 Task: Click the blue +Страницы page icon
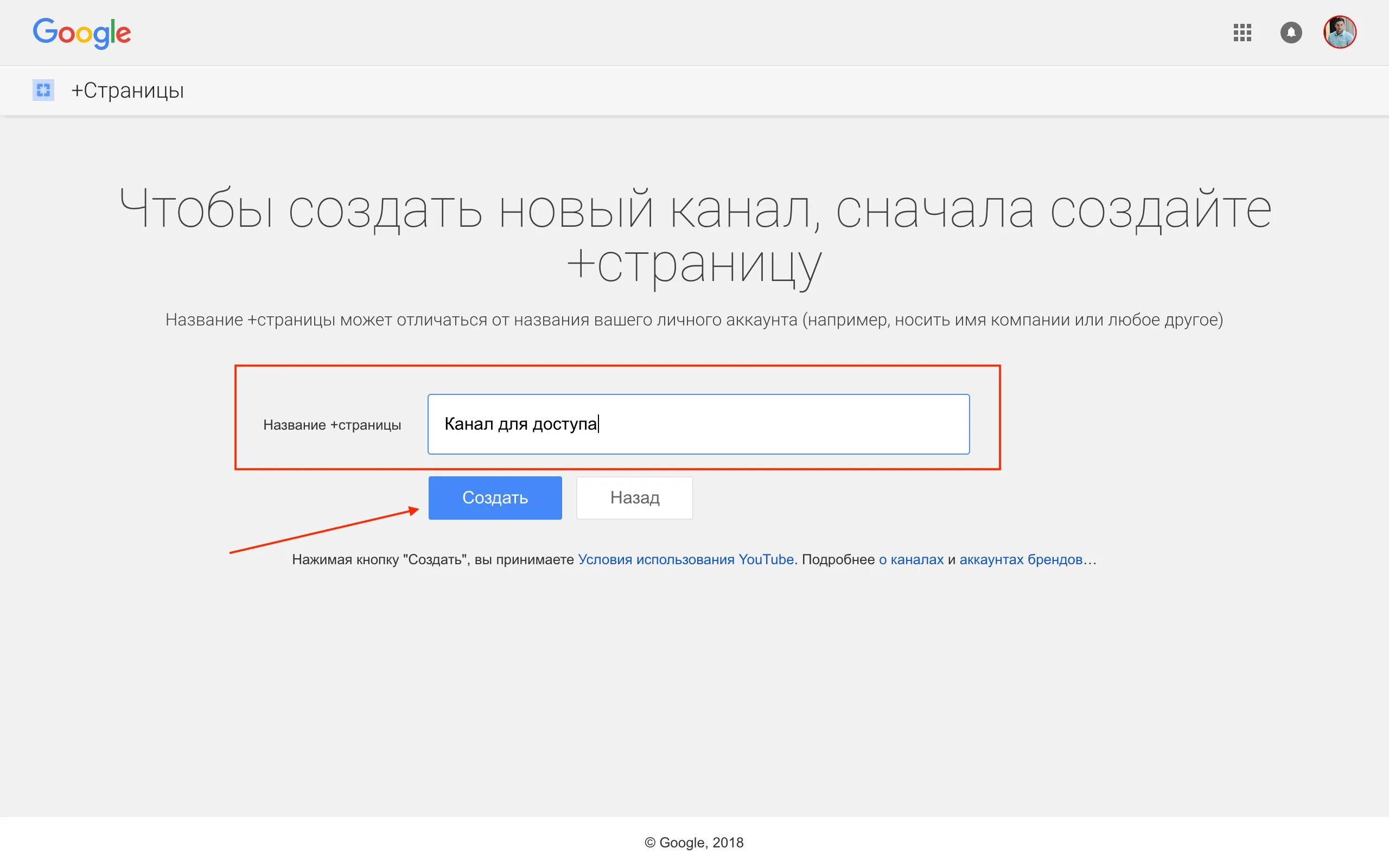pyautogui.click(x=43, y=90)
